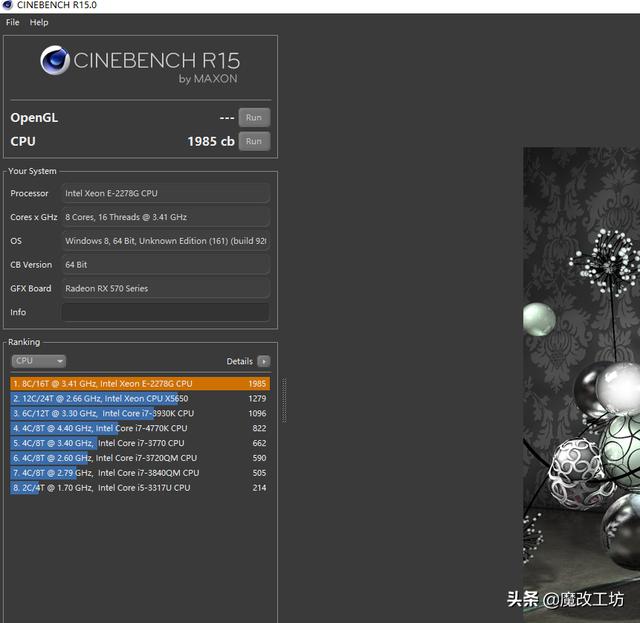Select ranking row Intel Core i7-4770K CPU
Viewport: 640px width, 623px height.
(140, 428)
